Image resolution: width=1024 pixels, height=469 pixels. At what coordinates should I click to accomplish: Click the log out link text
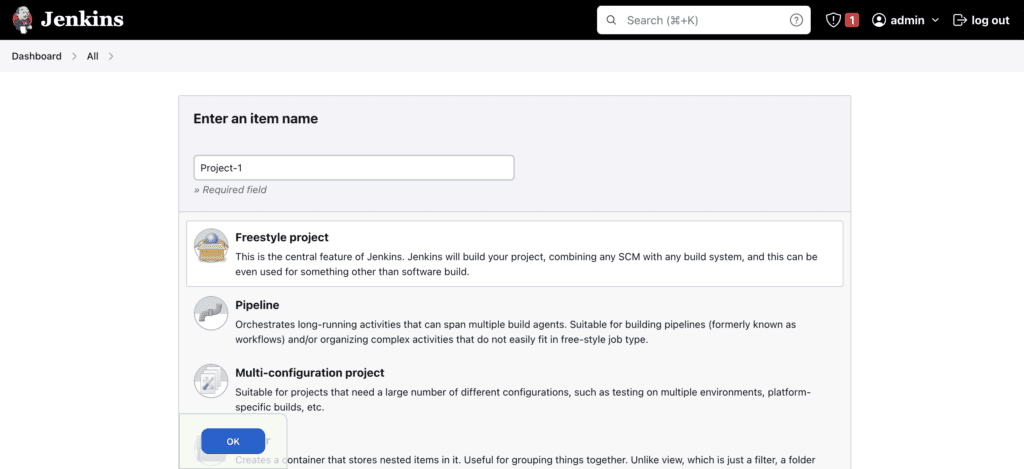click(x=990, y=20)
